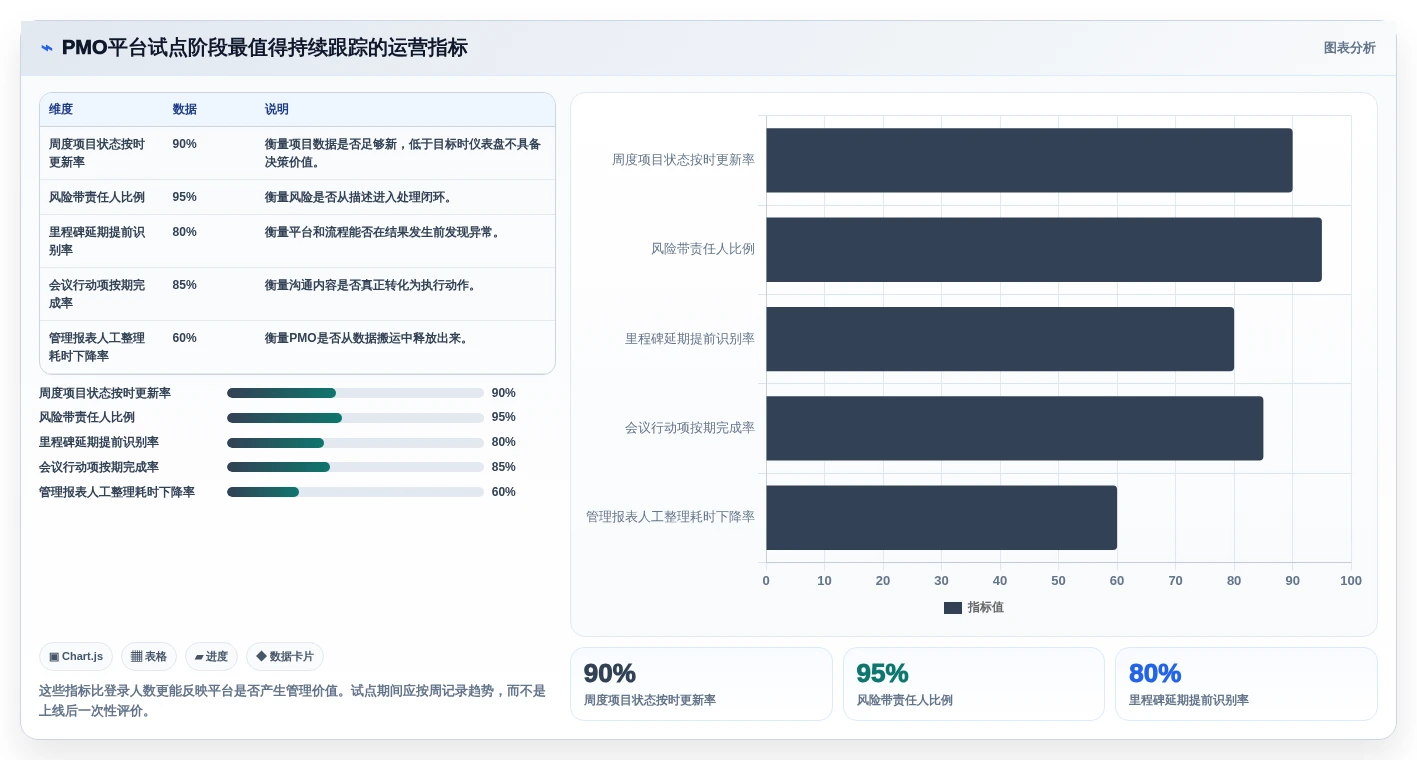Click the 里程碑延期提前识别率 progress bar
This screenshot has width=1417, height=760.
tap(355, 442)
